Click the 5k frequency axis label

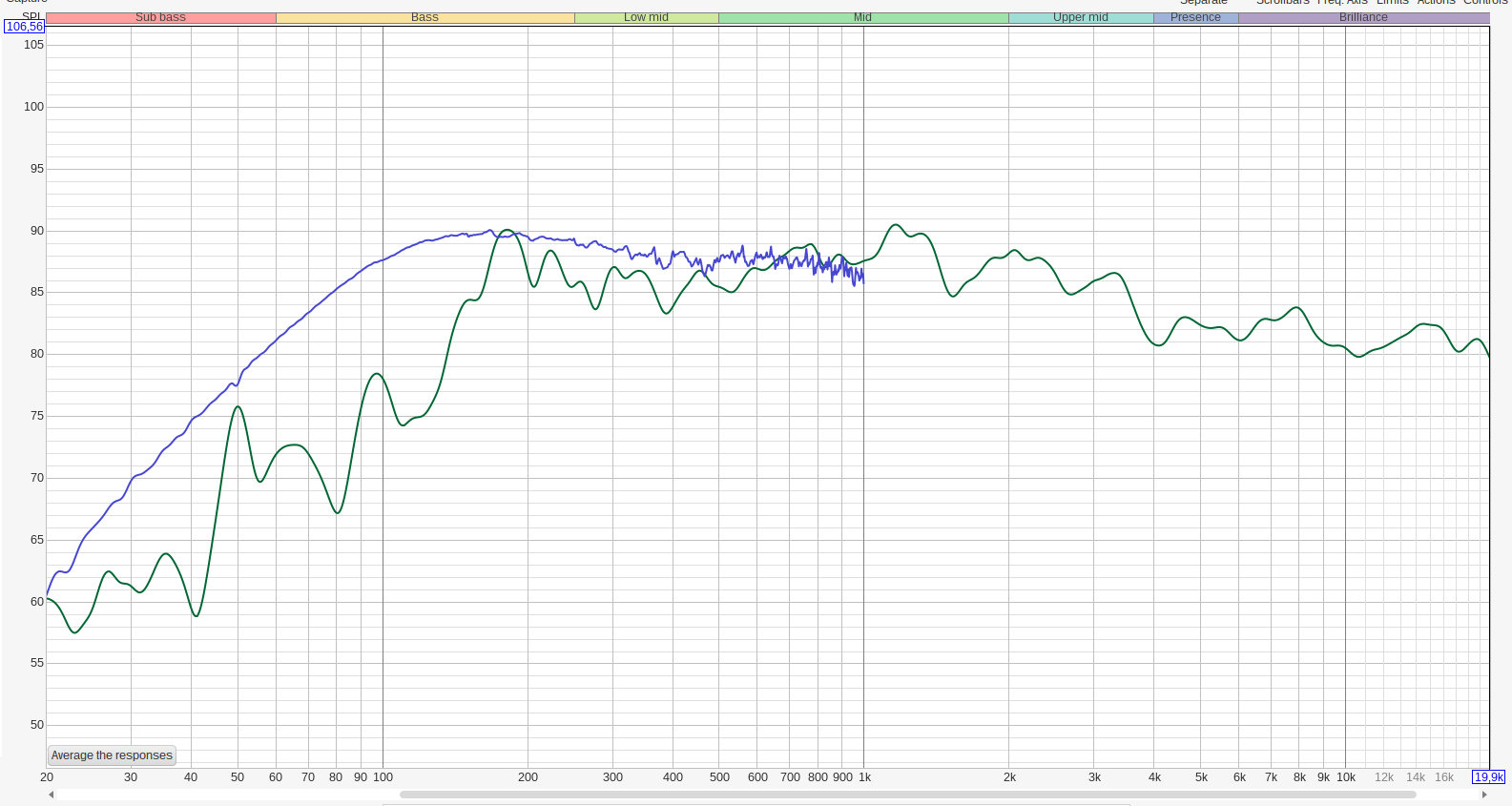pos(1201,777)
